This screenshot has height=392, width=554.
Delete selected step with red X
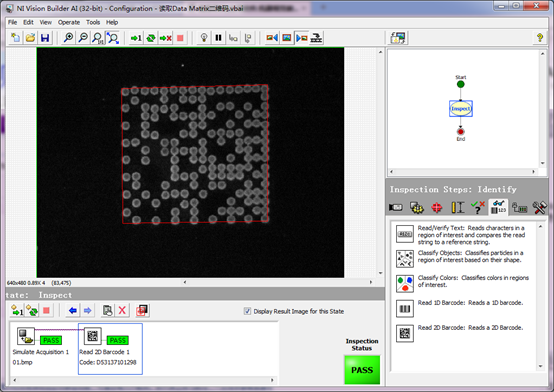(x=122, y=311)
